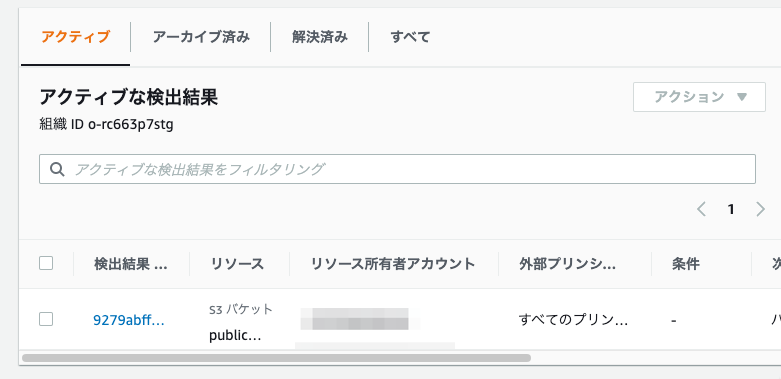The height and width of the screenshot is (379, 781).
Task: Click the search magnifier icon
Action: click(57, 169)
